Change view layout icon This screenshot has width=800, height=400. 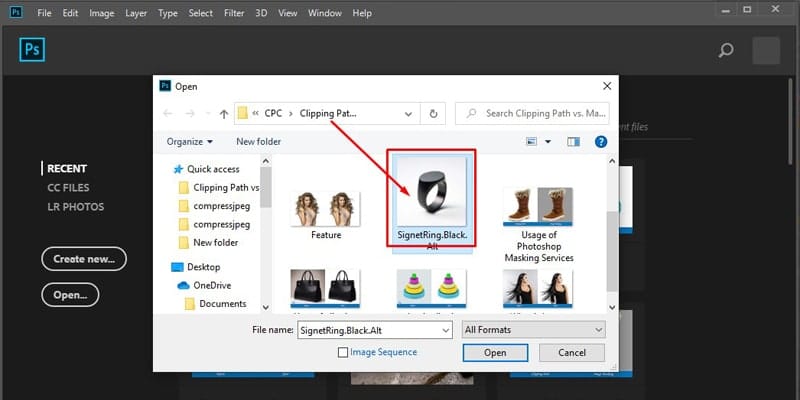[x=532, y=142]
